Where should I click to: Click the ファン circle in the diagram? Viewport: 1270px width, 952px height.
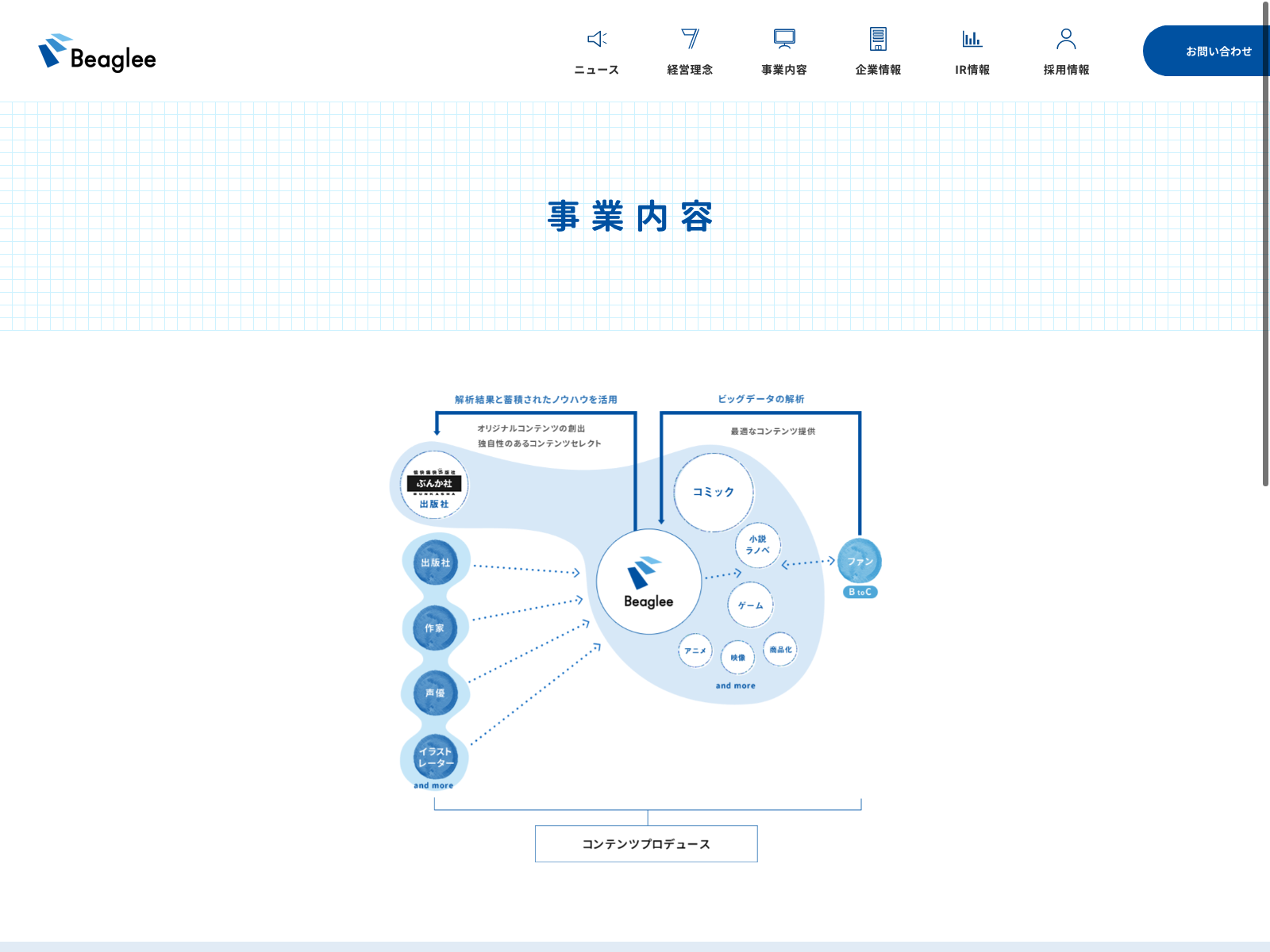[x=860, y=561]
